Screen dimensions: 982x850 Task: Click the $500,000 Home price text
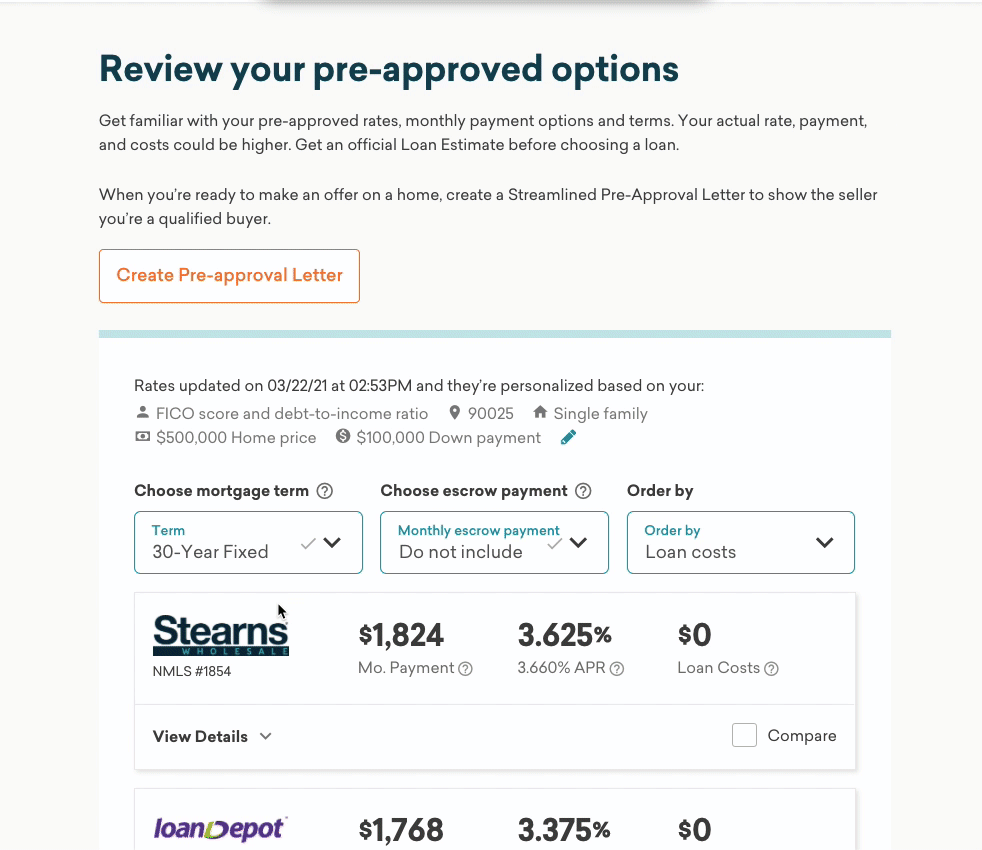click(x=236, y=438)
